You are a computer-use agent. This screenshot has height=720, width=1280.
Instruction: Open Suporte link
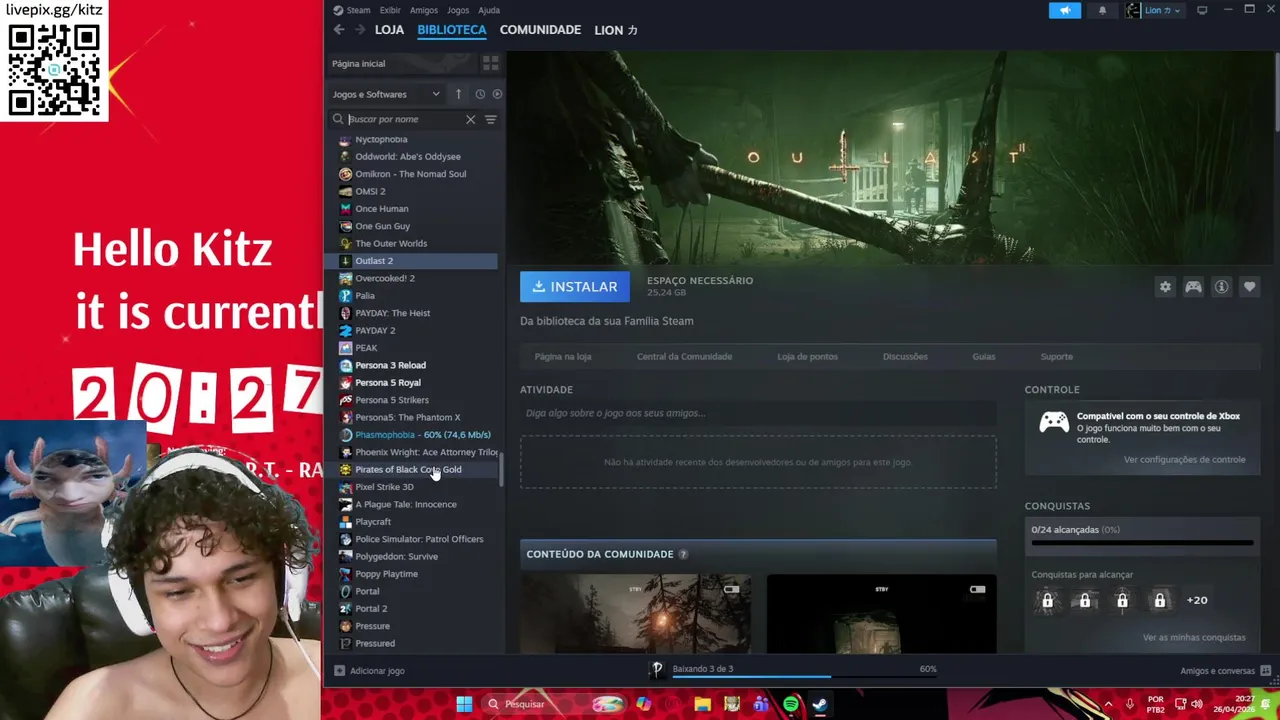(1056, 356)
